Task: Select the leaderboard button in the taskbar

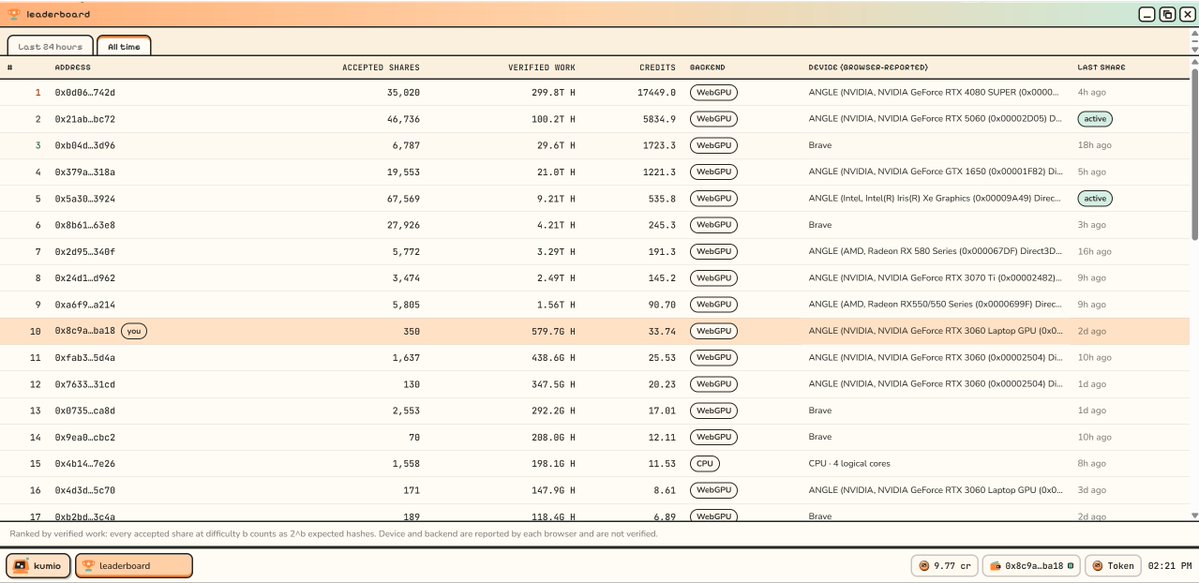Action: [x=134, y=566]
